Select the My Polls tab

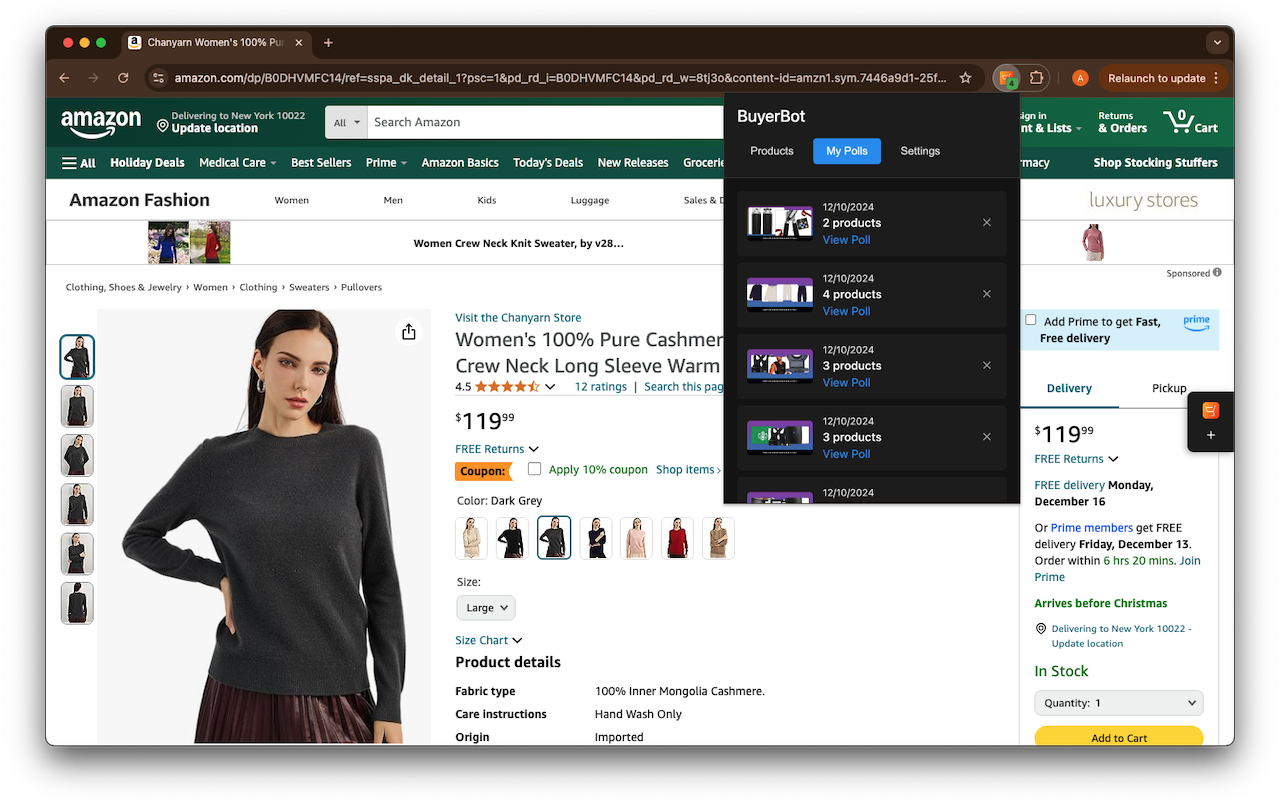pos(847,151)
